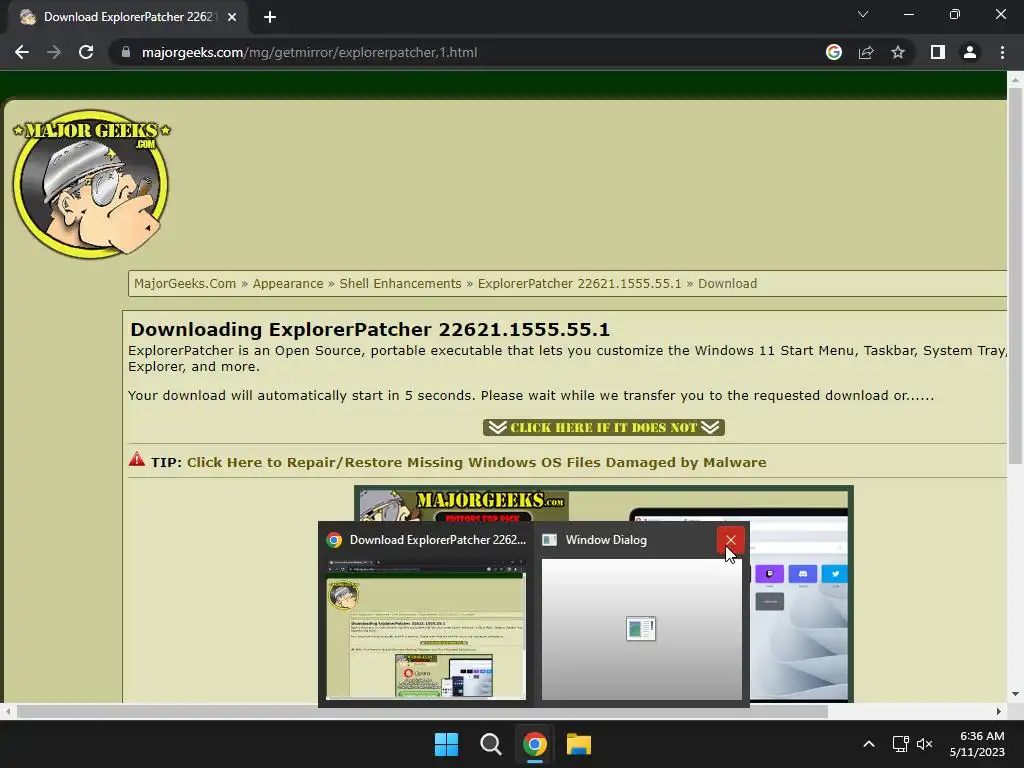Click the scroll down arrow

pyautogui.click(x=1015, y=694)
